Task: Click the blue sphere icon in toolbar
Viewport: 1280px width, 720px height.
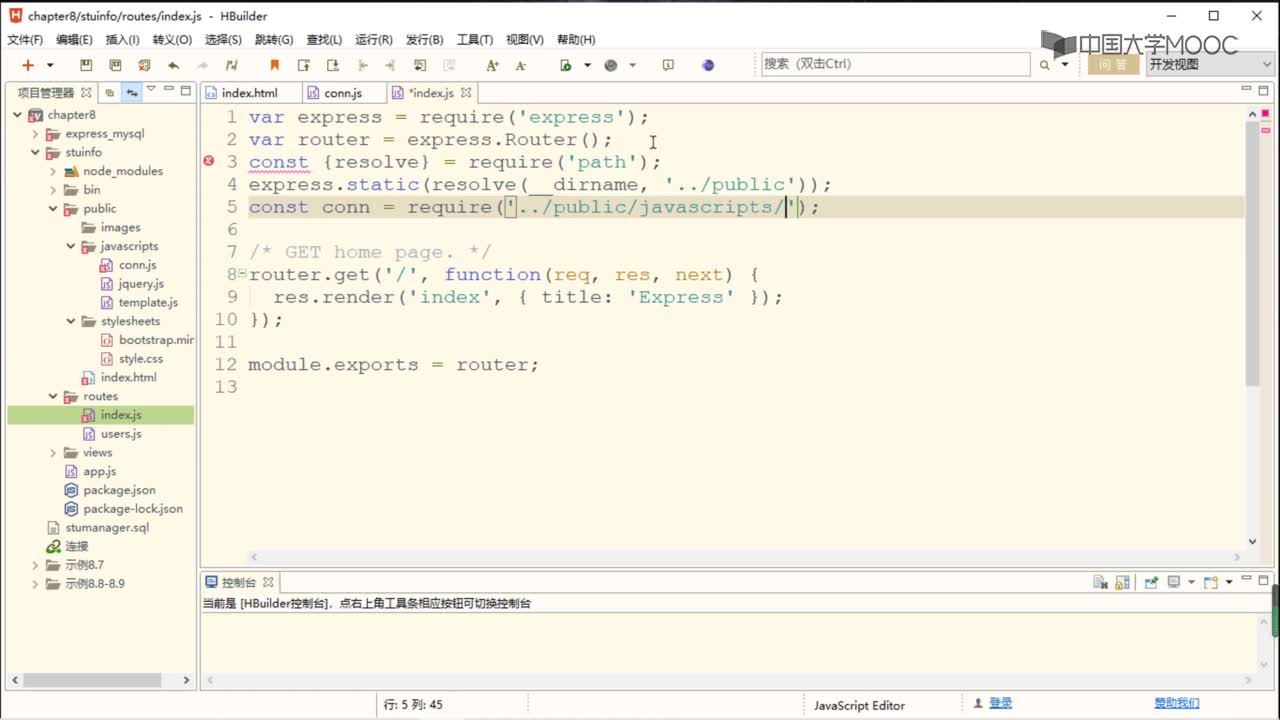Action: point(708,65)
